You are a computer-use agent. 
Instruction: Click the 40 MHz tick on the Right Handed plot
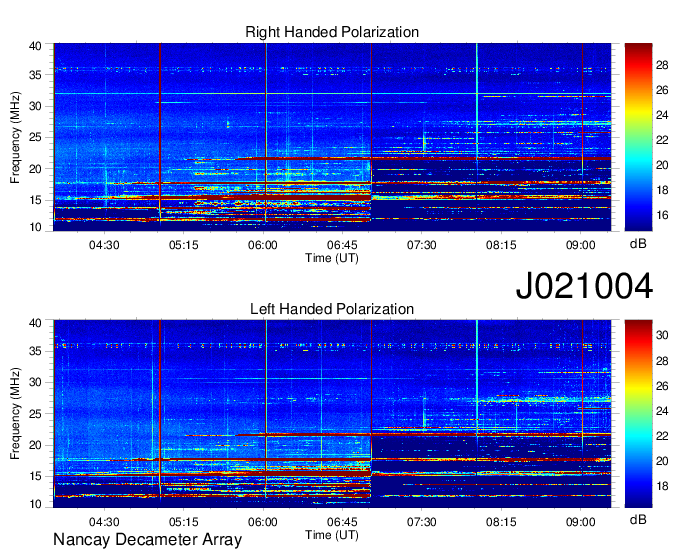(x=35, y=46)
